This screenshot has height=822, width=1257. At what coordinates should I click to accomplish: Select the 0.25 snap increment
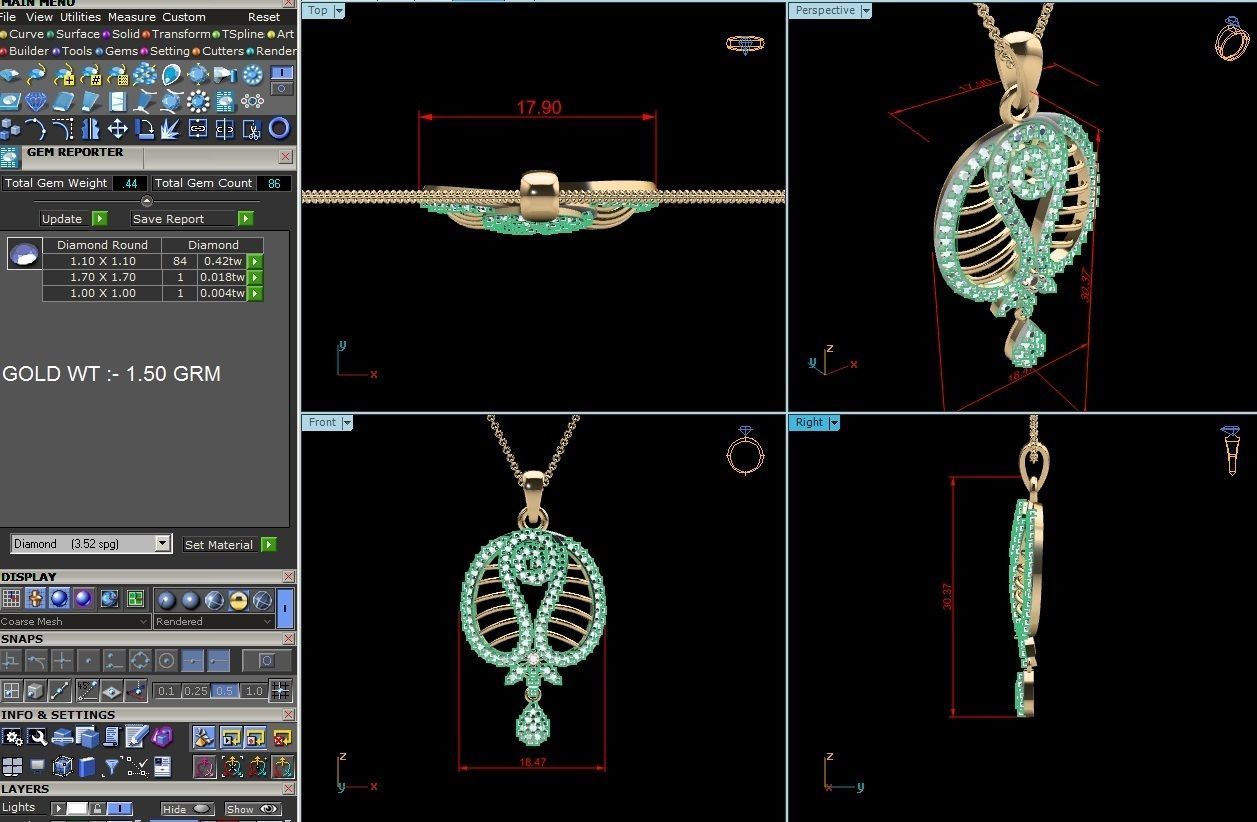click(196, 691)
